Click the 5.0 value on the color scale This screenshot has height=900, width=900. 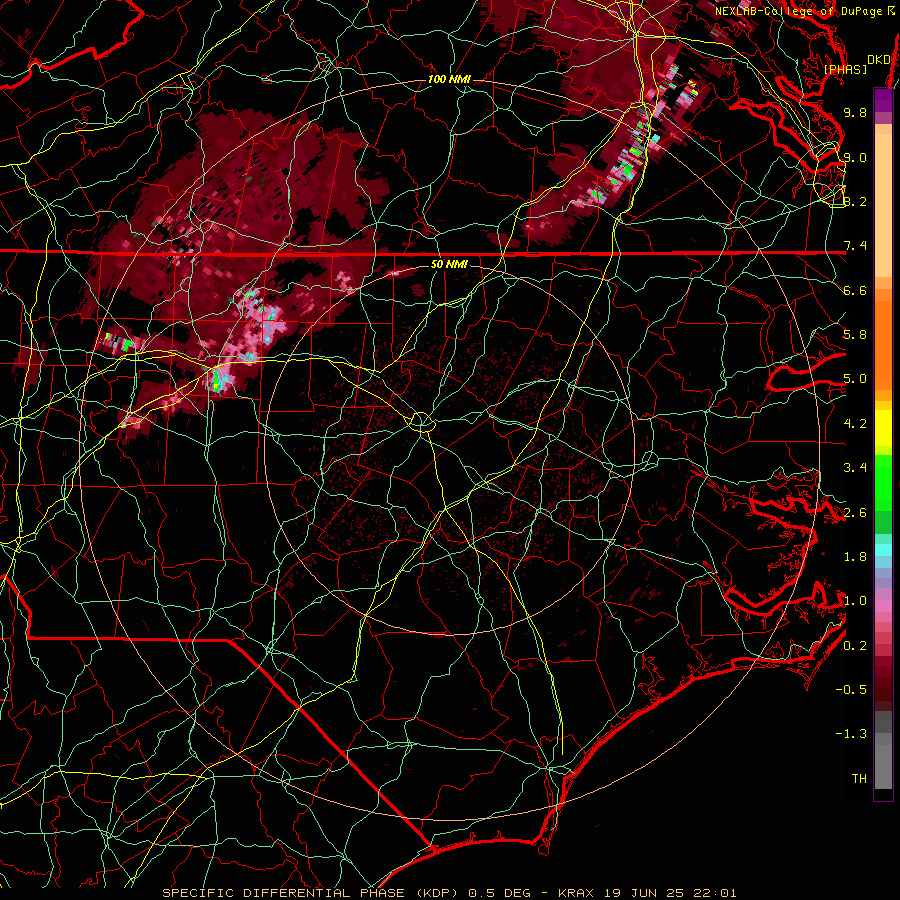(x=855, y=379)
